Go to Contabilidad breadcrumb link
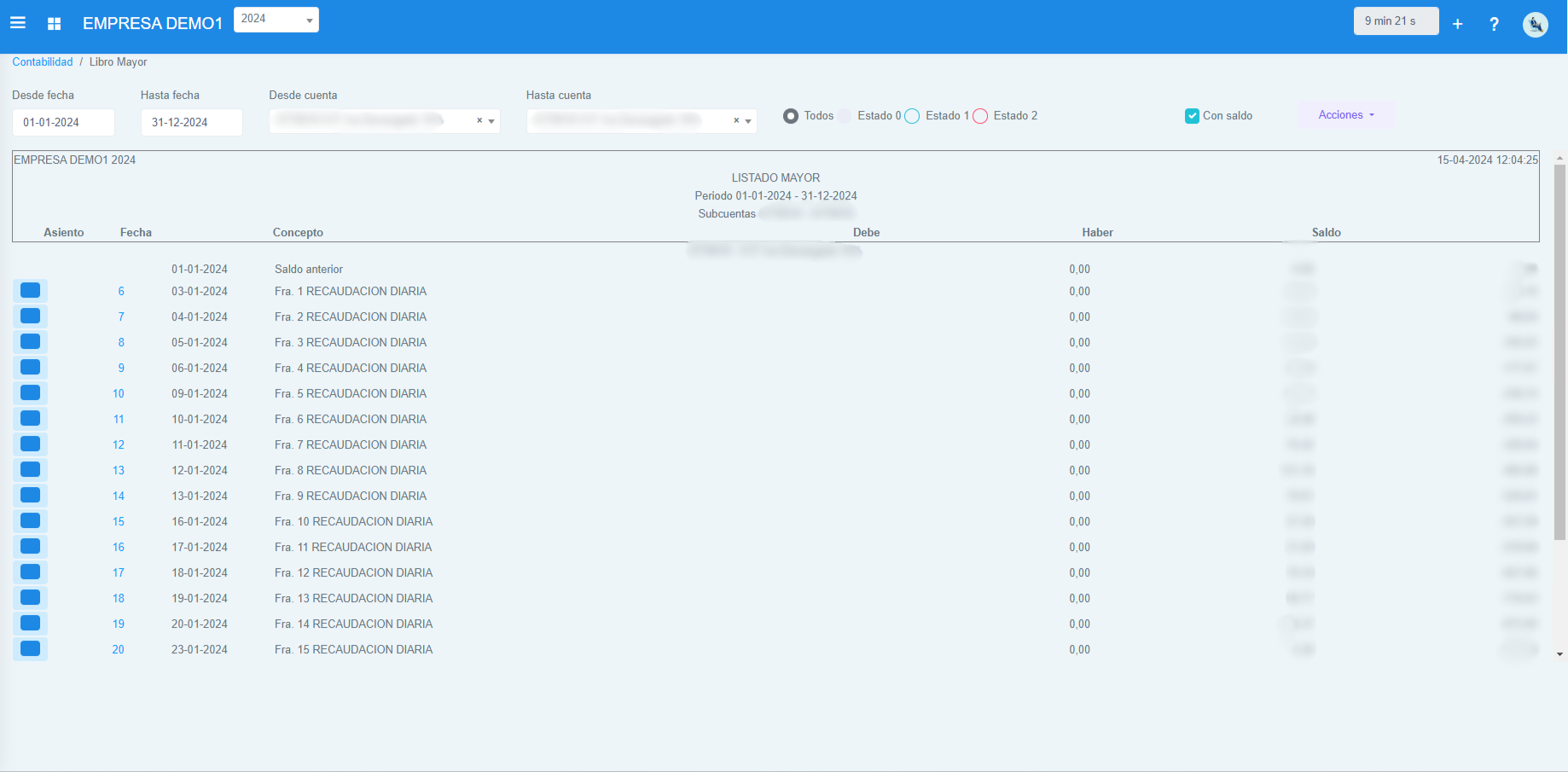 click(x=43, y=62)
